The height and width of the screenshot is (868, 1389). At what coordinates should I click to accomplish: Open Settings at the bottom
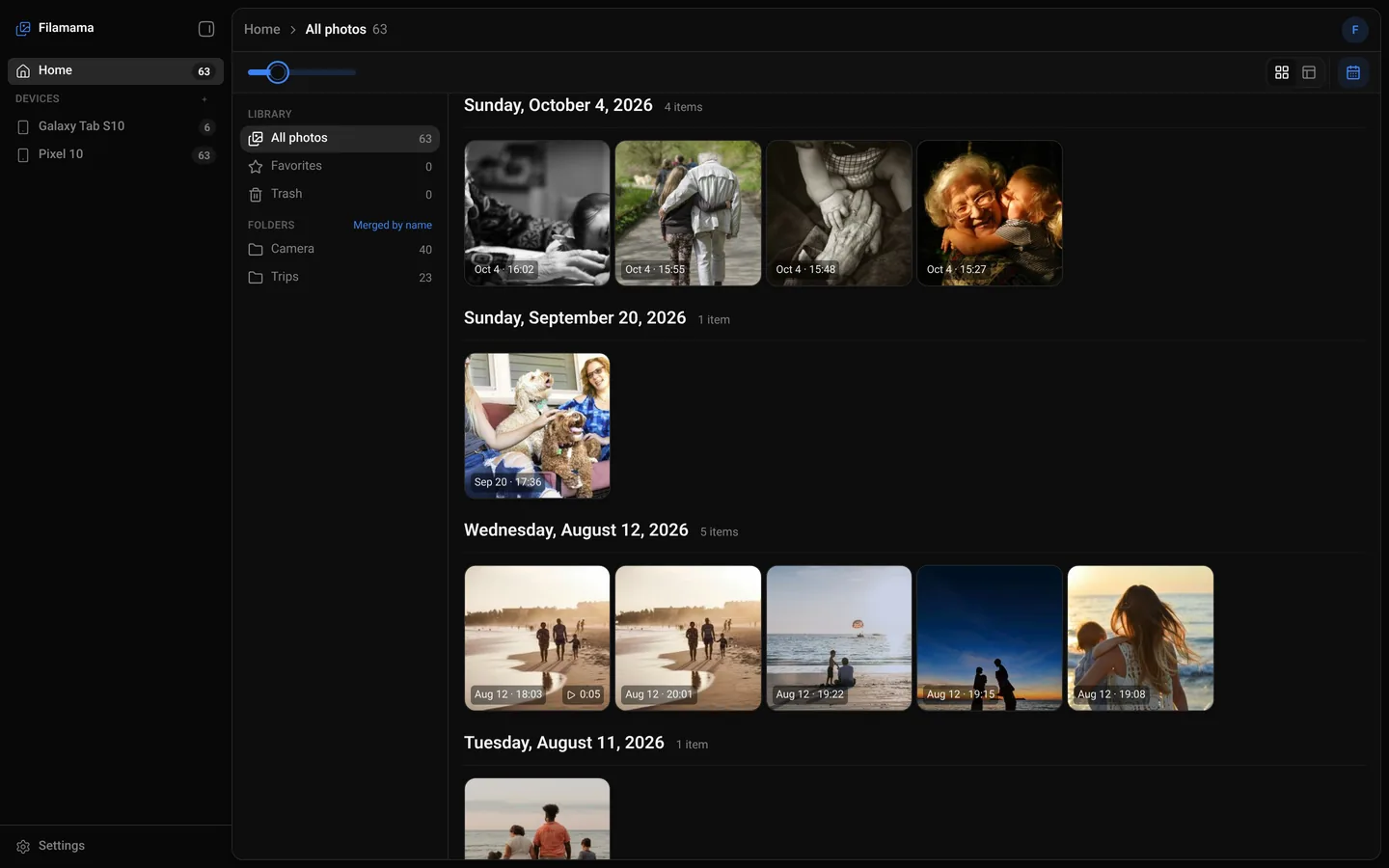point(116,846)
